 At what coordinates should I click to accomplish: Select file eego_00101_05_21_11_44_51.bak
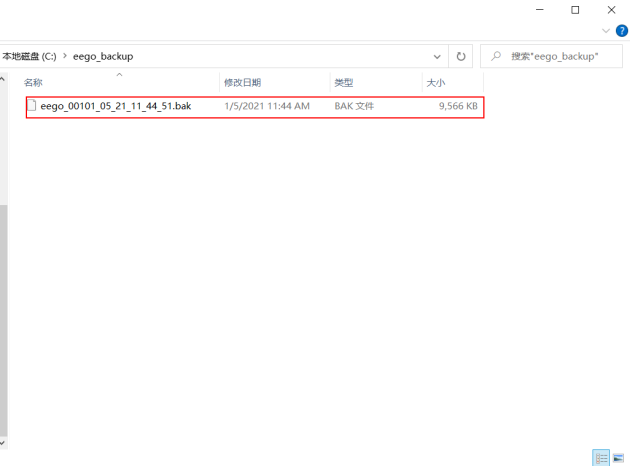point(255,107)
